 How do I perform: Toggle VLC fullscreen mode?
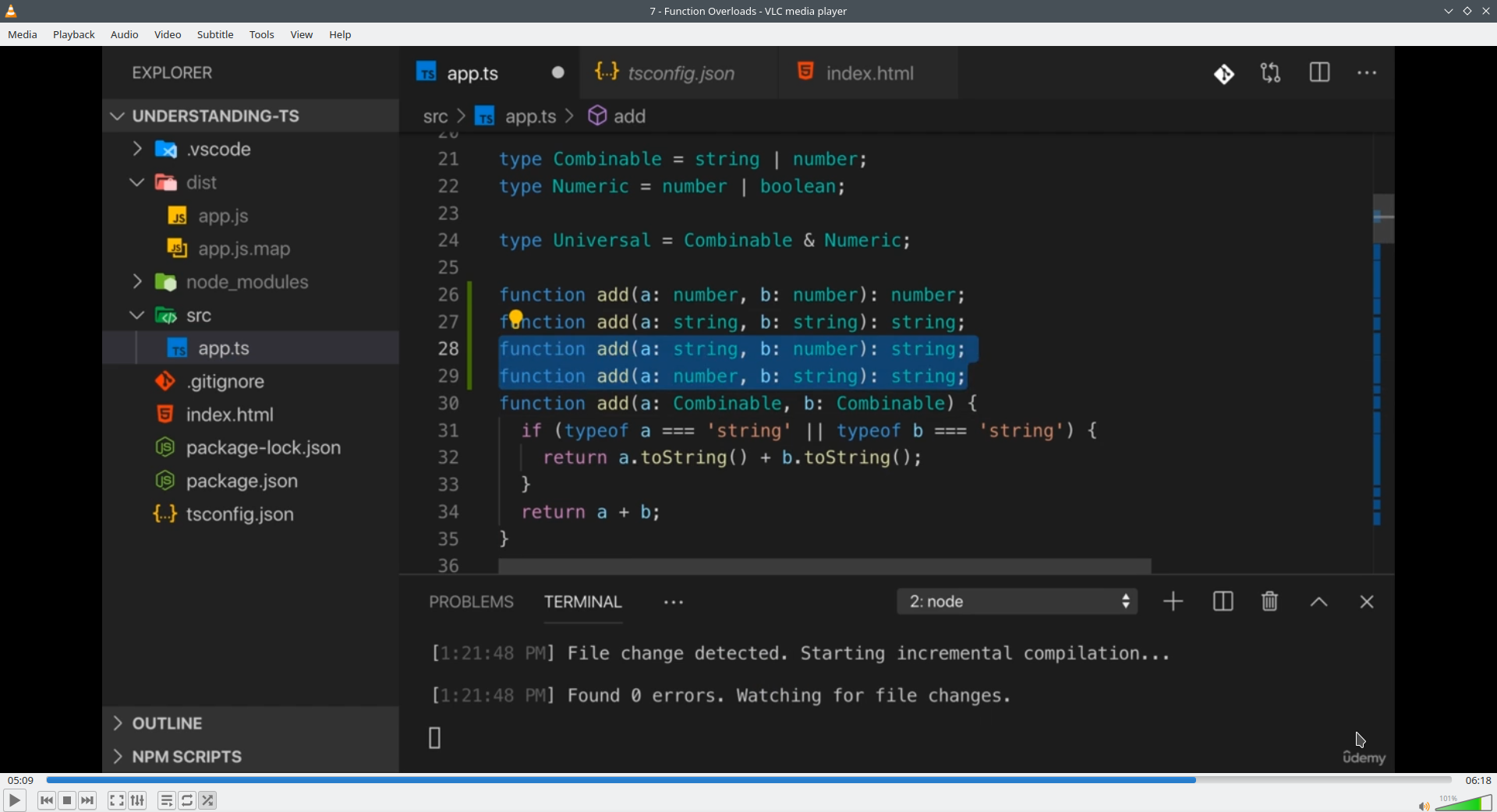click(117, 800)
